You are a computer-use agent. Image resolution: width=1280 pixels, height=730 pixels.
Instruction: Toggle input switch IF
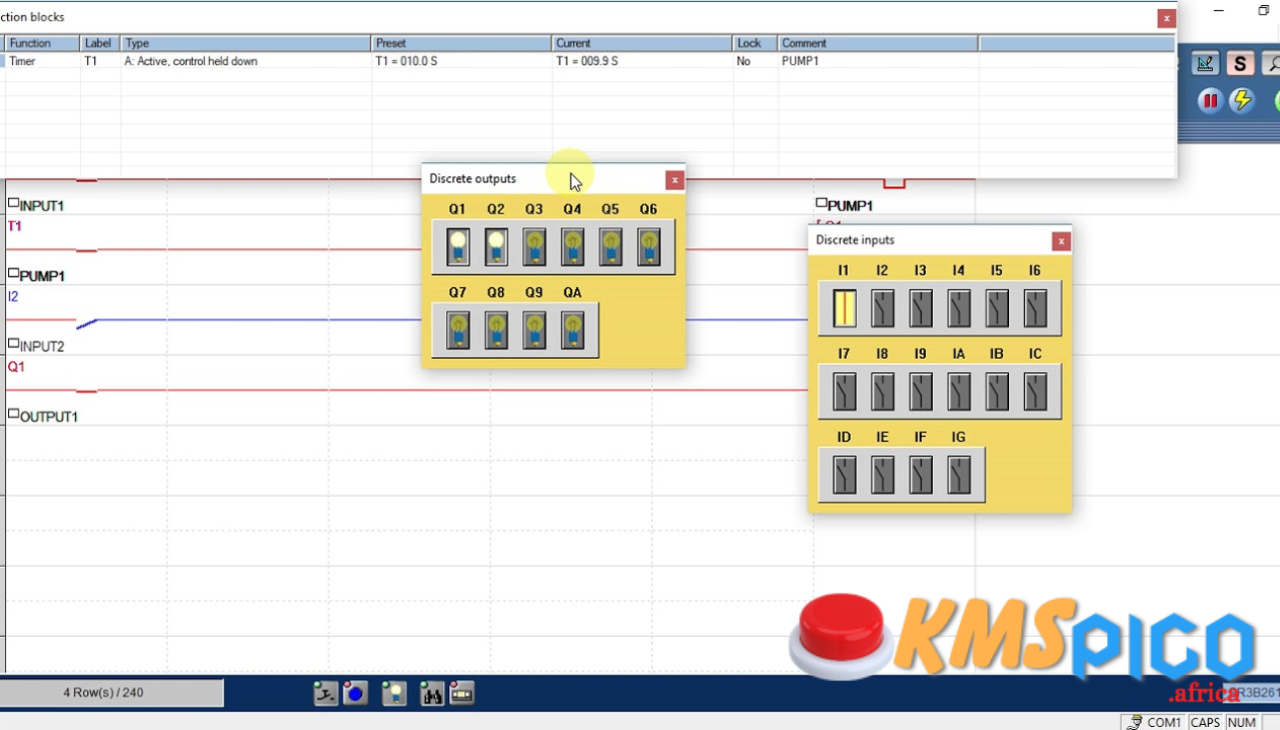click(920, 475)
